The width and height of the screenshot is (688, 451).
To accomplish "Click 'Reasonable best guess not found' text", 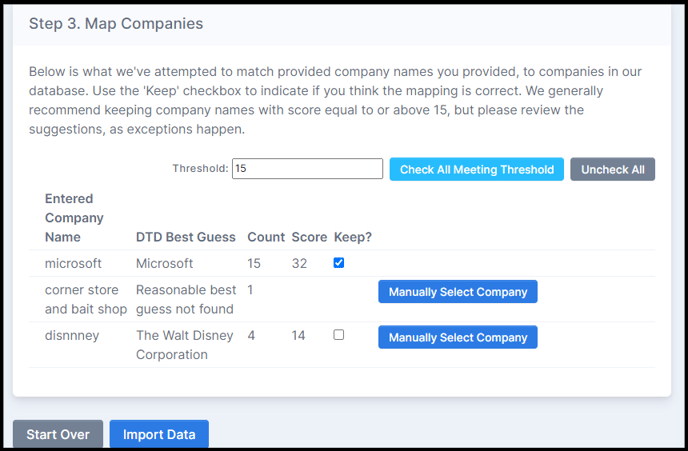I will 185,299.
